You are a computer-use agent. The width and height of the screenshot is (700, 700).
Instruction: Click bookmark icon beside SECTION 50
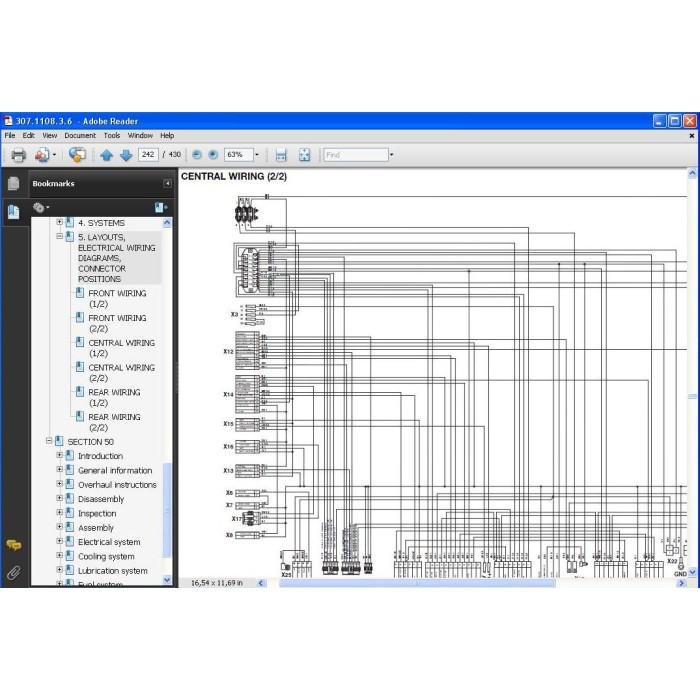tap(59, 442)
